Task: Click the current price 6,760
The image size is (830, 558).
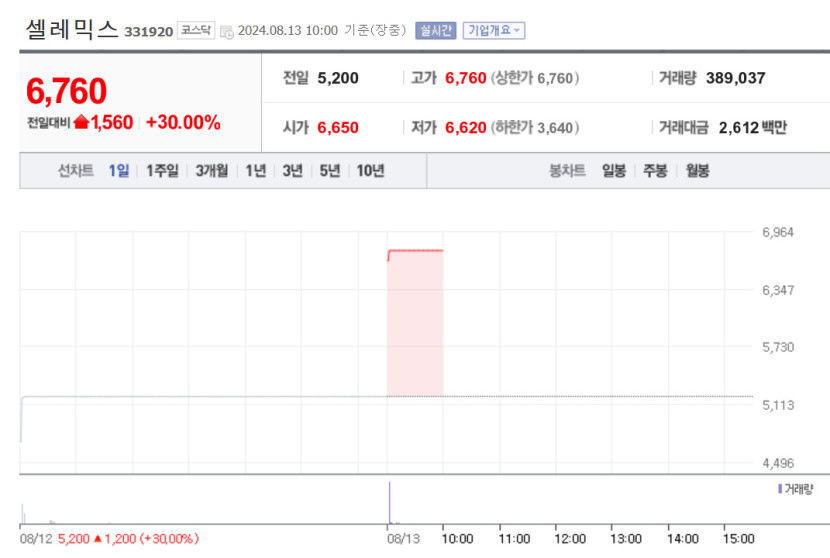Action: 66,91
